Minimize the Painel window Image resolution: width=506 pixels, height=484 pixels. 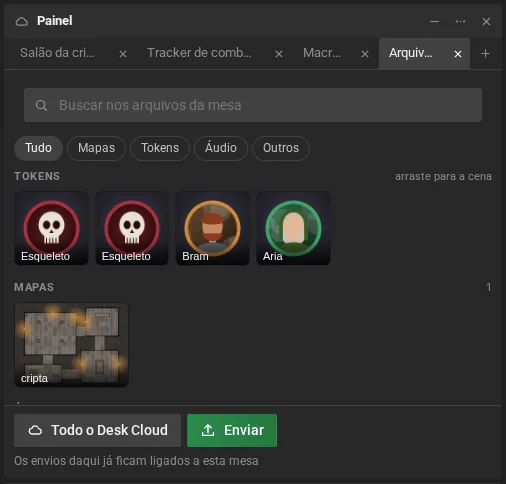[434, 21]
